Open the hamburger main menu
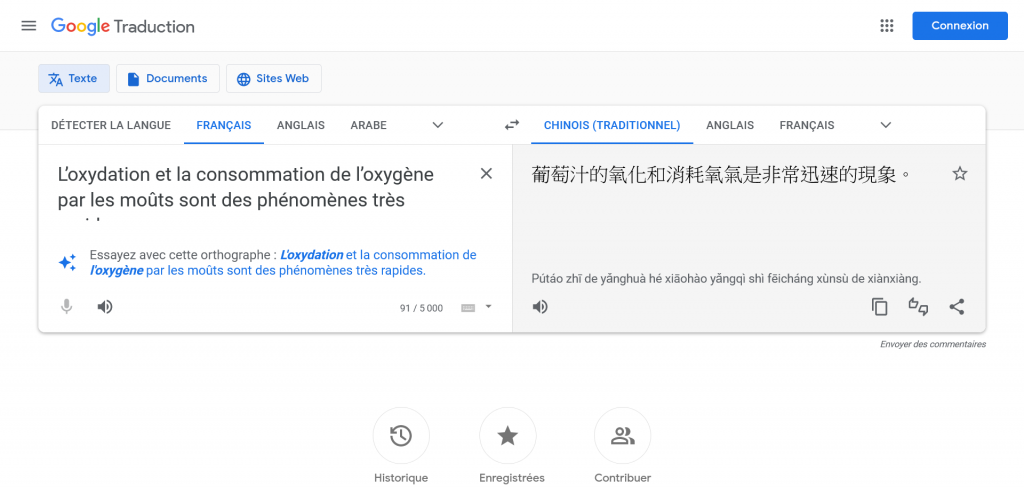Viewport: 1024px width, 487px height. [29, 26]
